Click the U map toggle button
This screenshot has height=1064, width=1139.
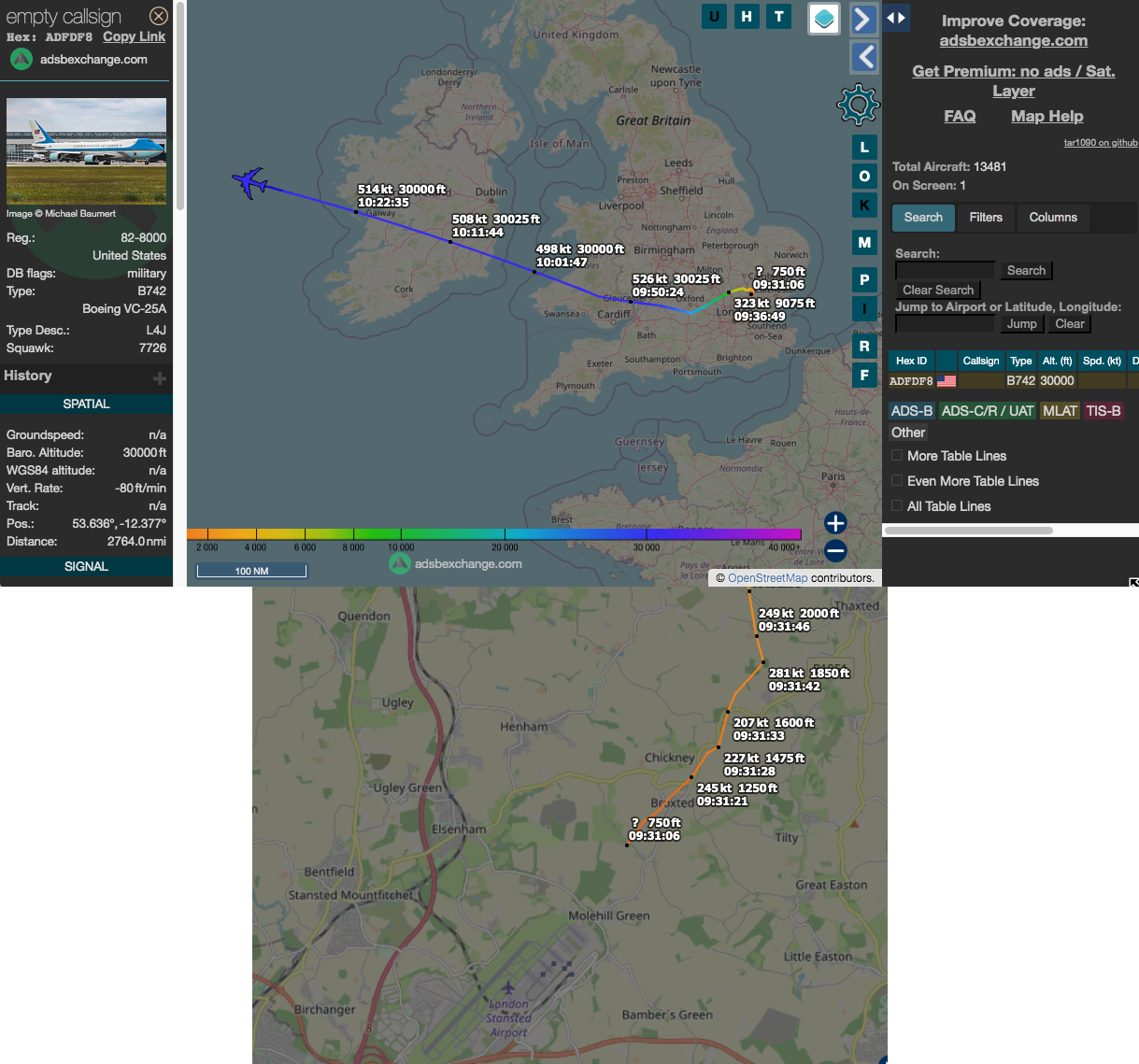pos(715,16)
